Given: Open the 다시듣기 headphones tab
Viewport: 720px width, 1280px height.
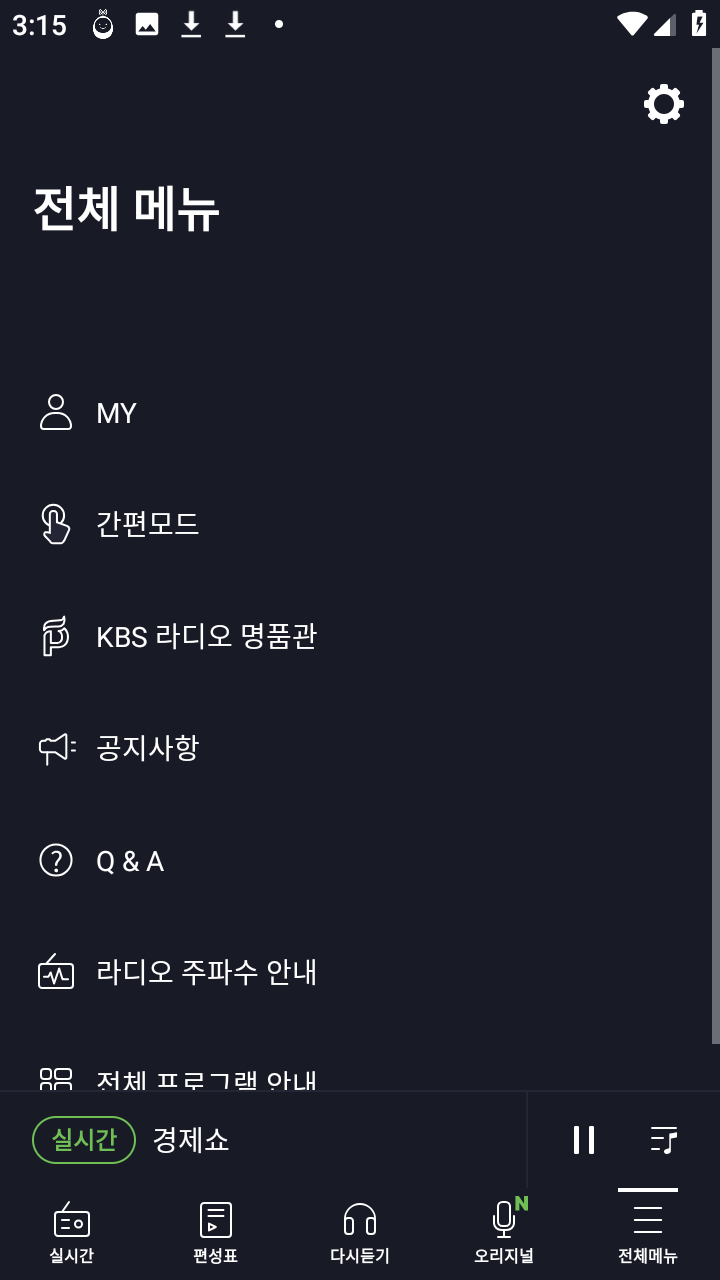Looking at the screenshot, I should pos(360,1232).
